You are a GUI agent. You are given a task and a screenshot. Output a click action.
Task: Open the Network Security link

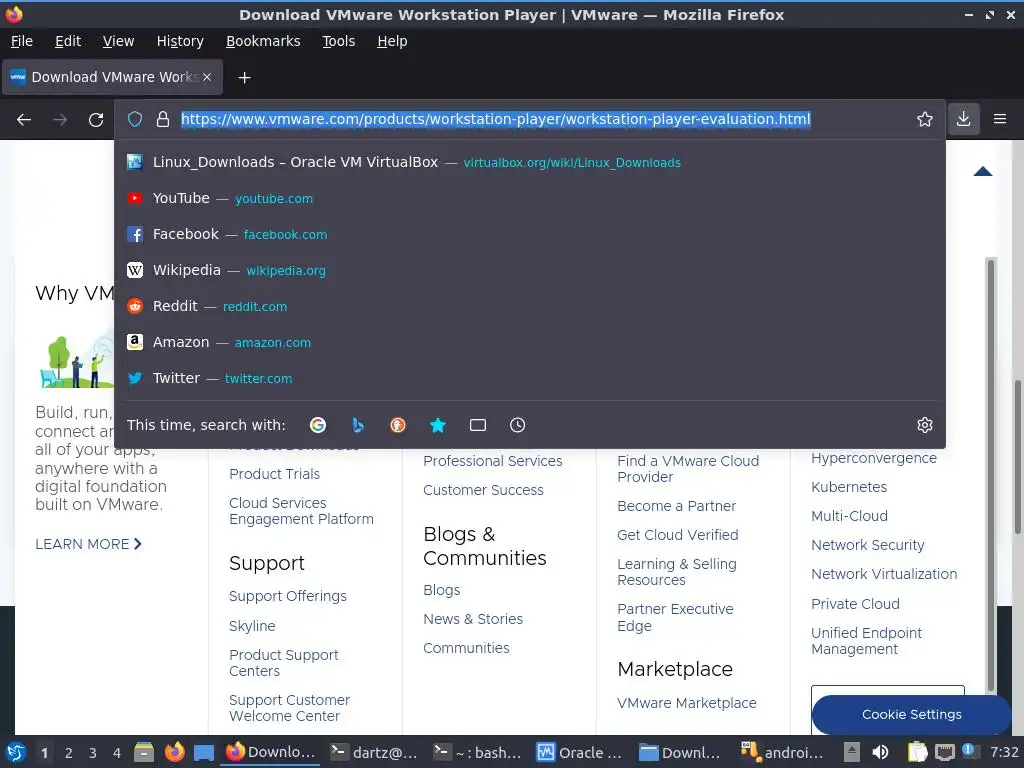pyautogui.click(x=867, y=545)
